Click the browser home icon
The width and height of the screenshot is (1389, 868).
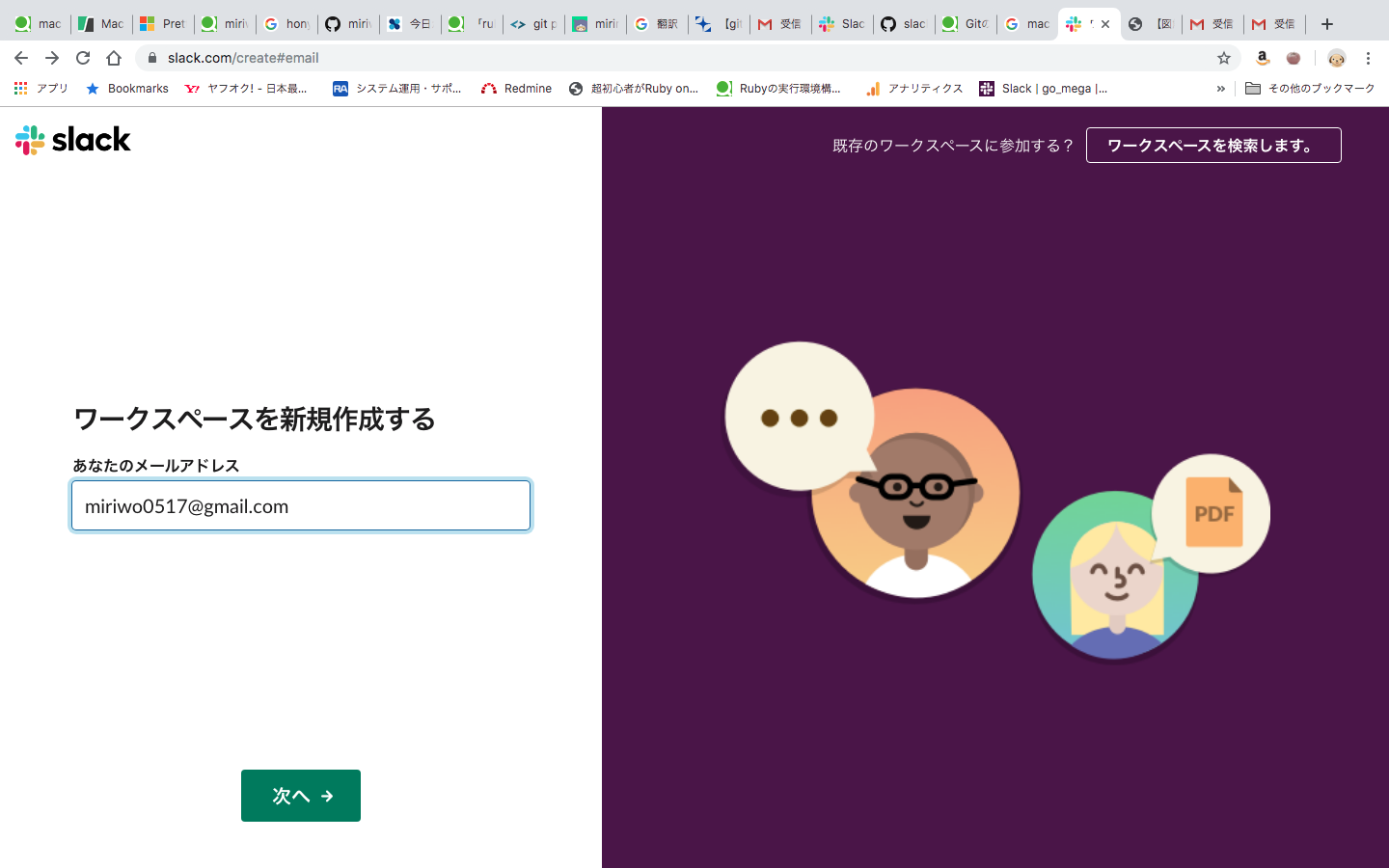click(114, 57)
